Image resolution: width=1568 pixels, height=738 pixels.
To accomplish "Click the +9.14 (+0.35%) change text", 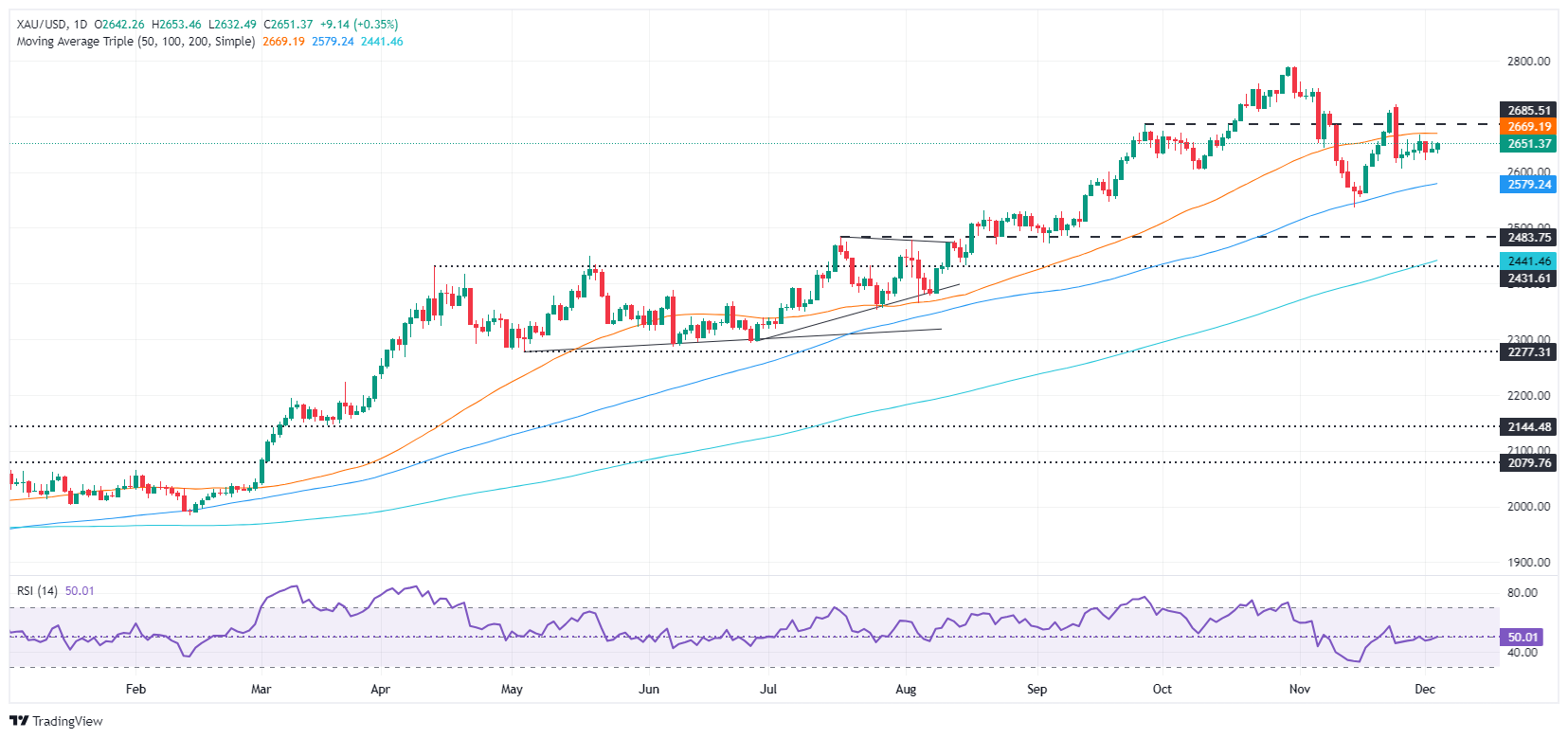I will pos(359,25).
